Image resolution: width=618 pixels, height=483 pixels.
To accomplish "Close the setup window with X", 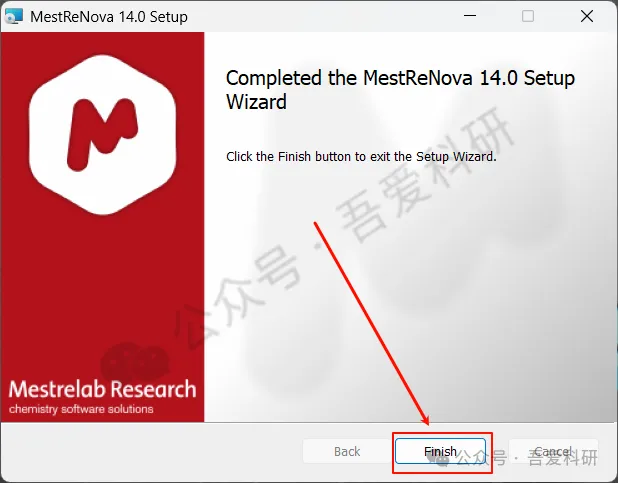I will [x=587, y=16].
